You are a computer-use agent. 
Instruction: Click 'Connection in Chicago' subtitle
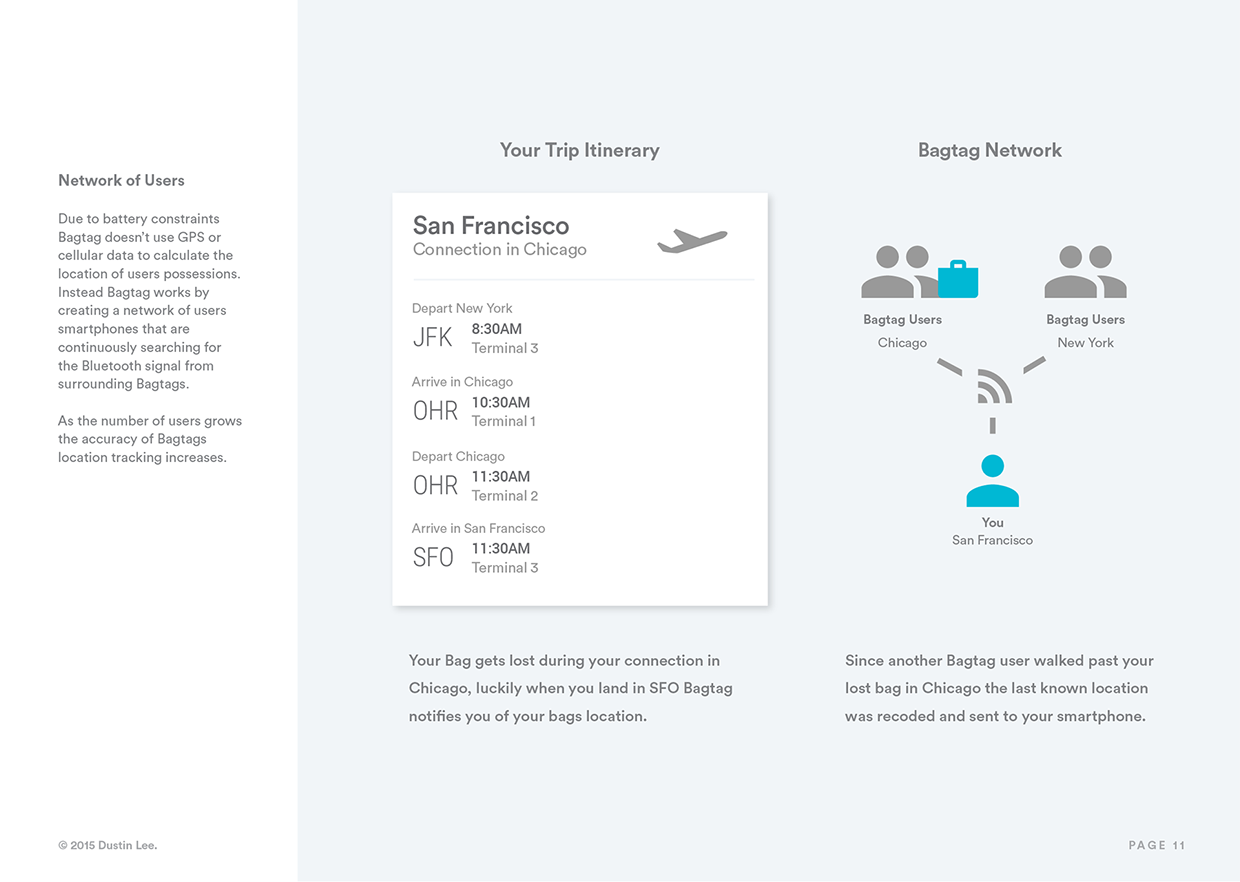pos(499,250)
